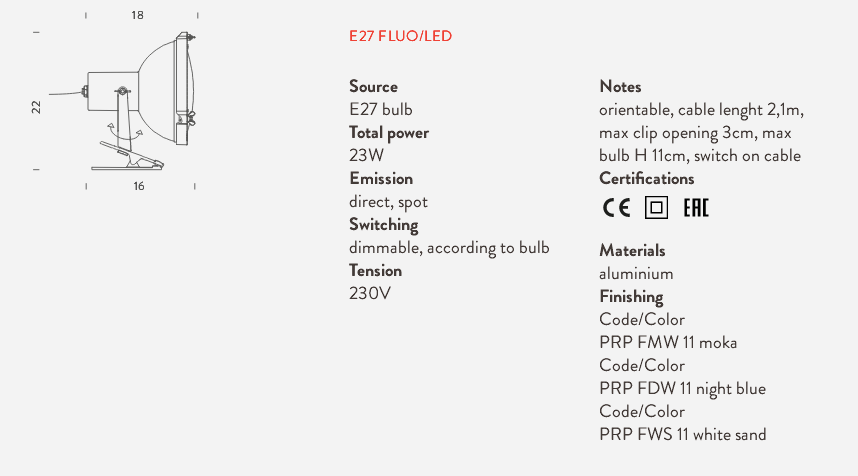This screenshot has width=858, height=476.
Task: Click the 22 height dimension label
Action: (36, 107)
